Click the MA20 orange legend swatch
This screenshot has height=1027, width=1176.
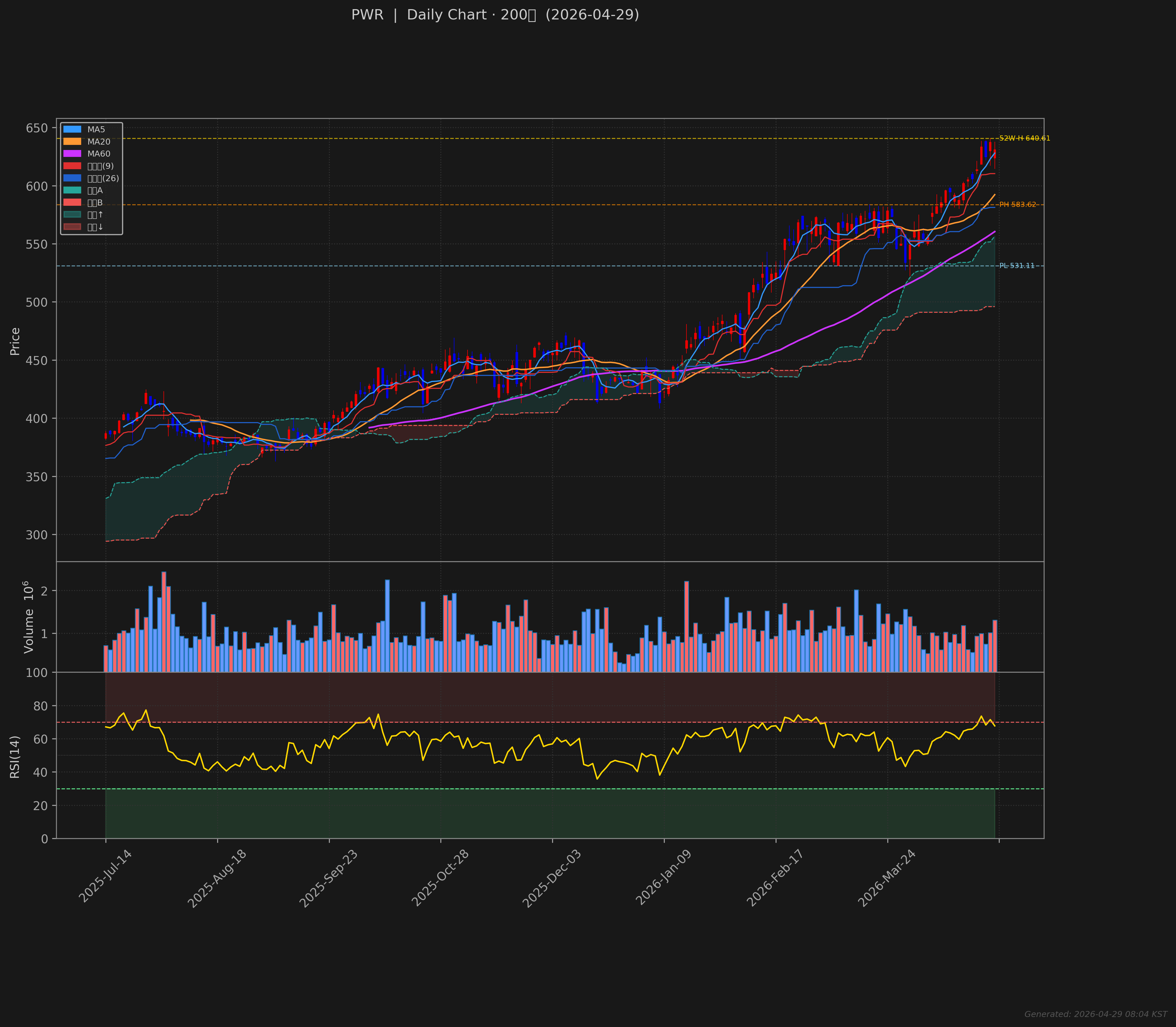point(72,141)
